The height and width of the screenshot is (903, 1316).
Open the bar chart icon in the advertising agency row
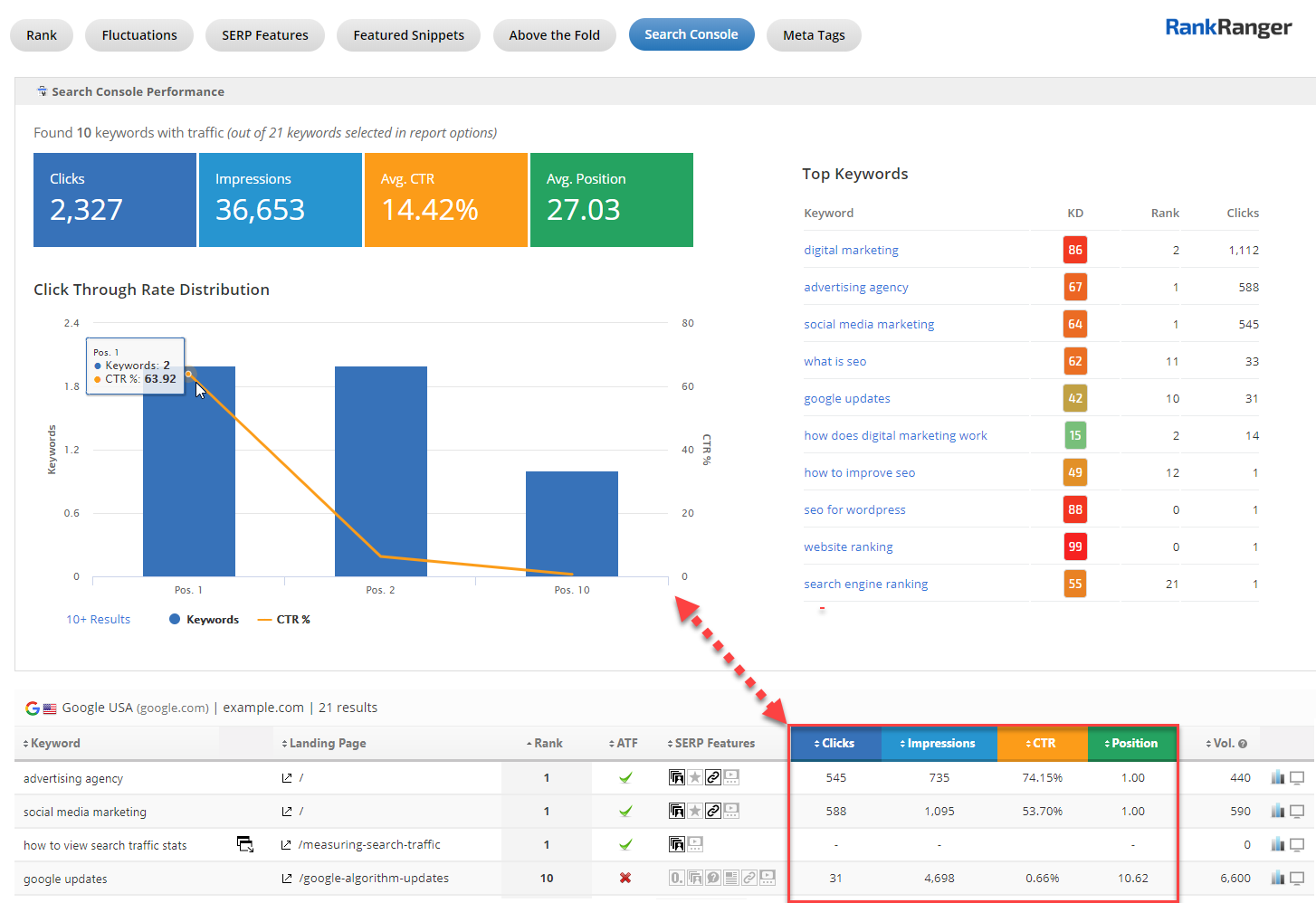pyautogui.click(x=1277, y=777)
